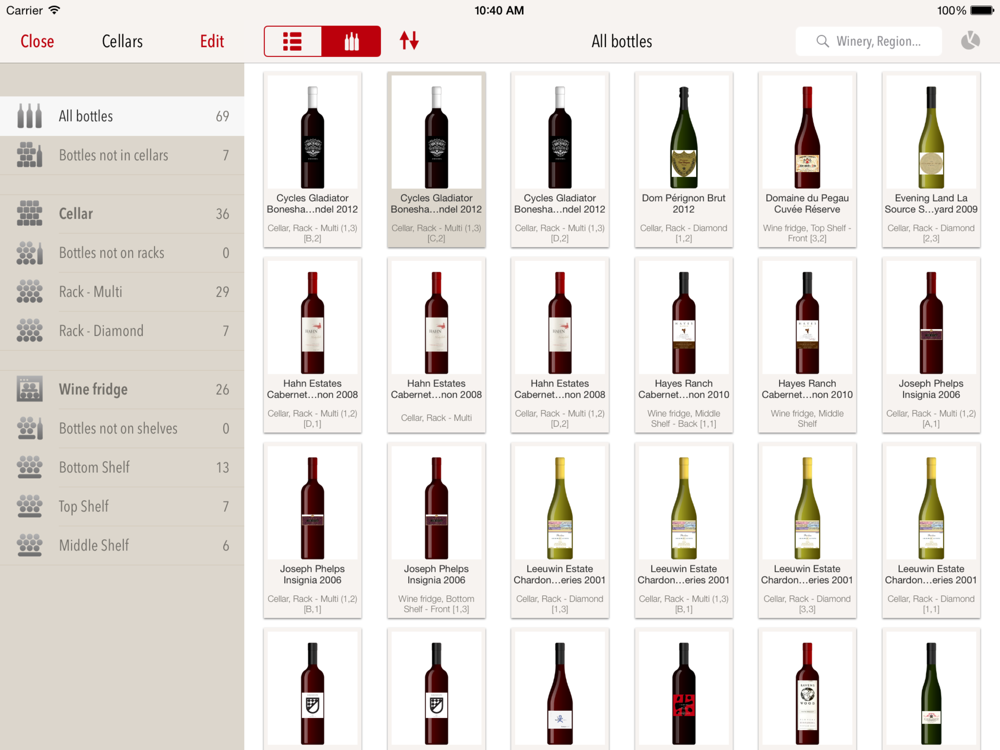Click the Rack - Diamond icon

(x=29, y=330)
